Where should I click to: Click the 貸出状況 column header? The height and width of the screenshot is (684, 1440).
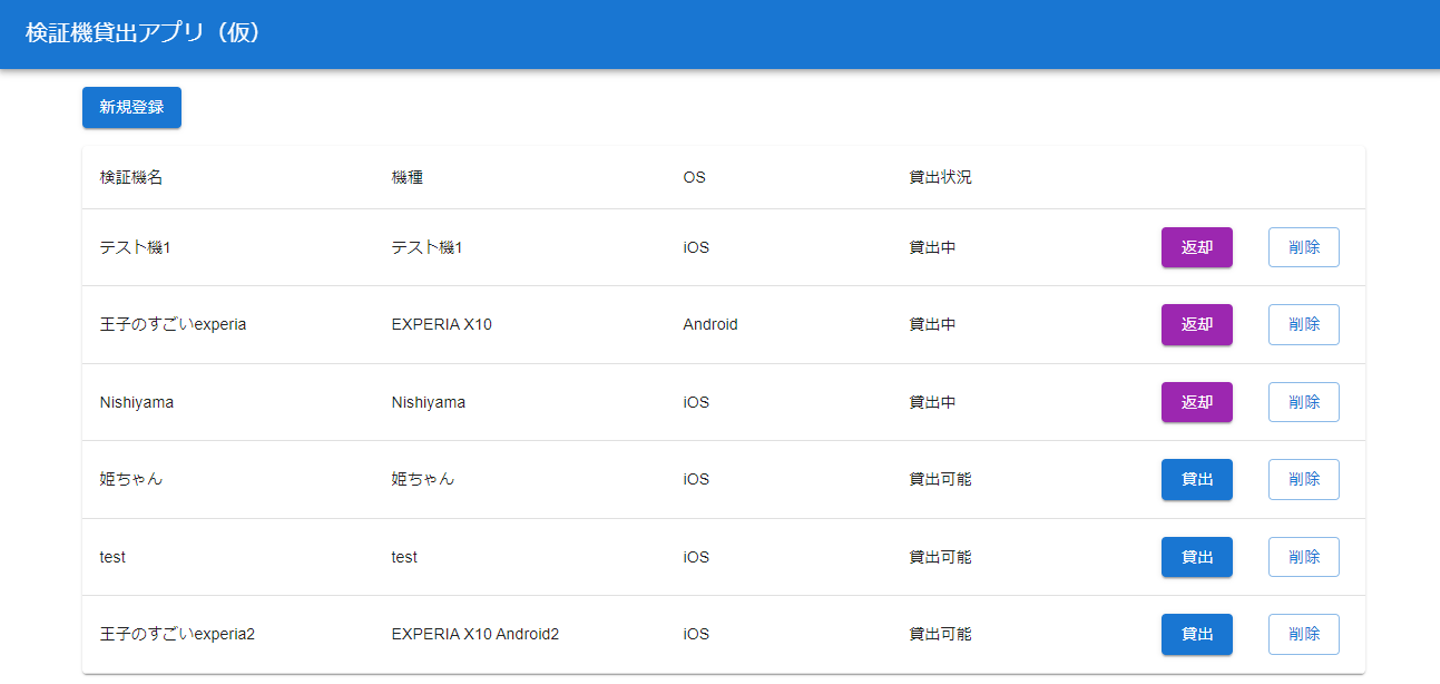coord(940,178)
